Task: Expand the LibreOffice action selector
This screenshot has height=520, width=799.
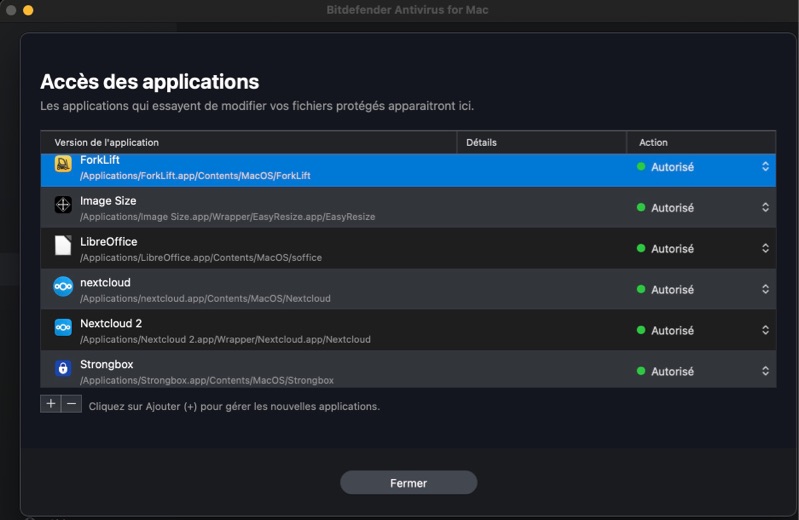Action: tap(765, 249)
